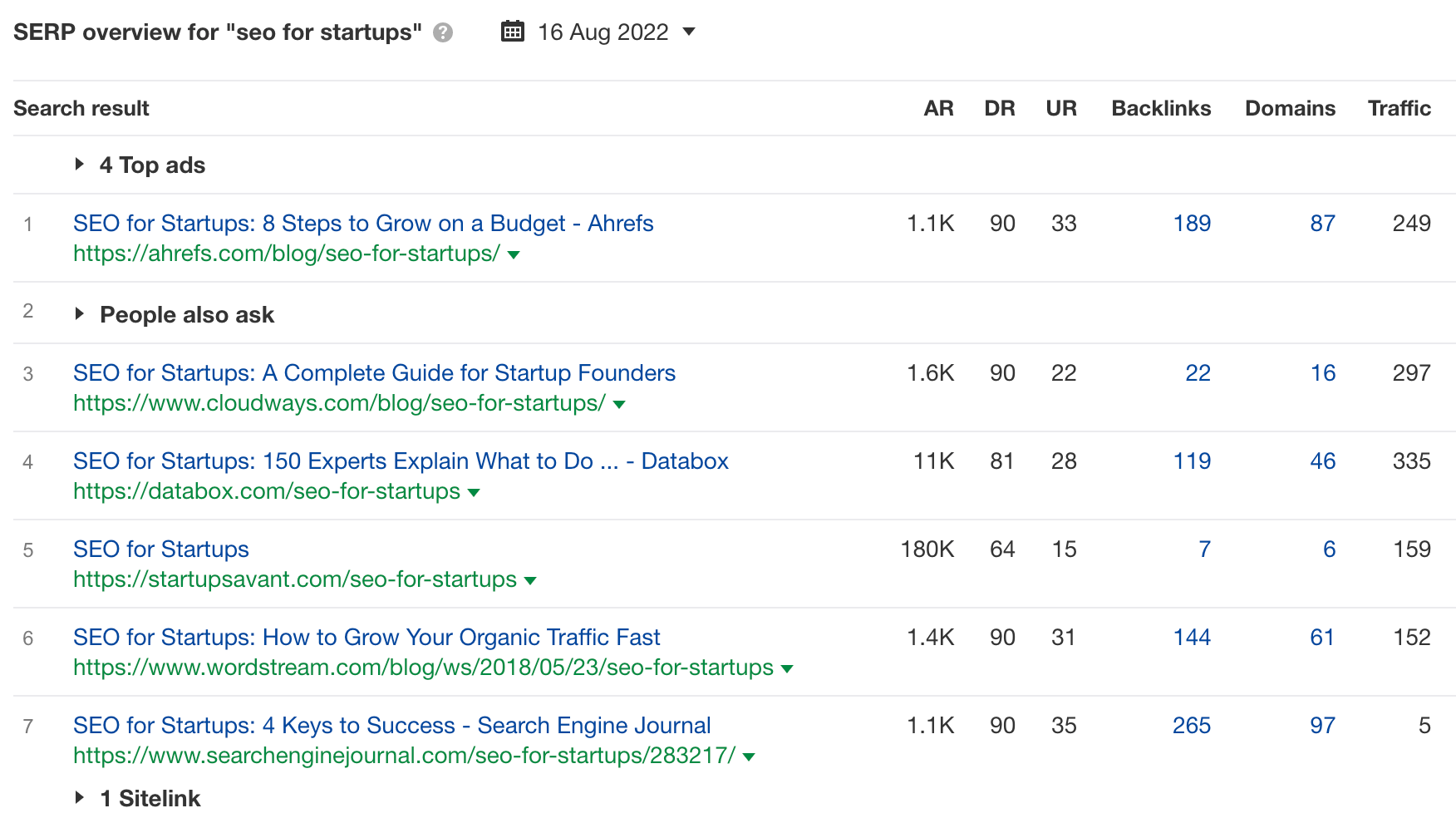The image size is (1456, 813).
Task: Expand the "1 Sitelink" section
Action: [79, 797]
